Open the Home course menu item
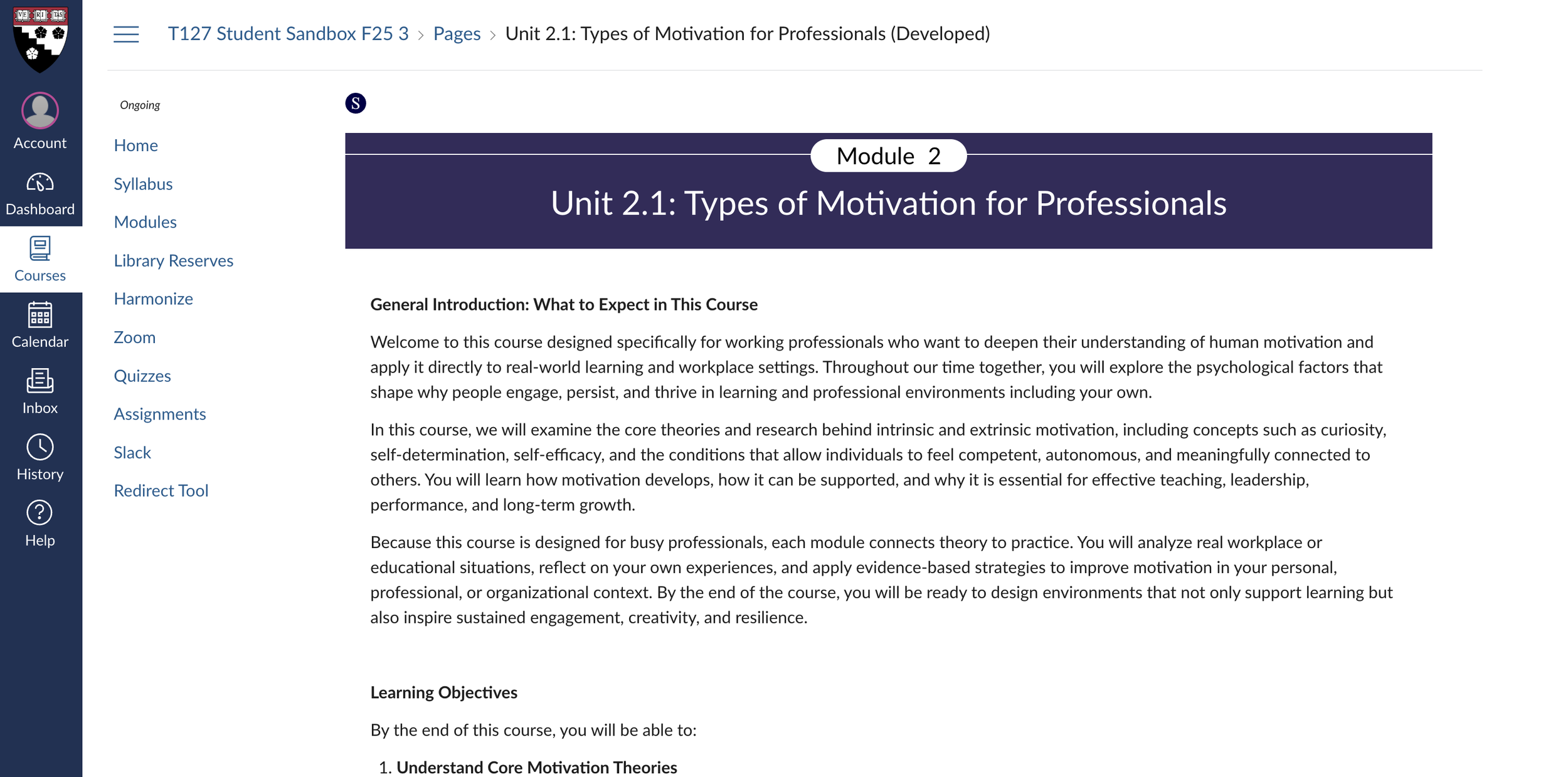1568x777 pixels. pyautogui.click(x=135, y=145)
